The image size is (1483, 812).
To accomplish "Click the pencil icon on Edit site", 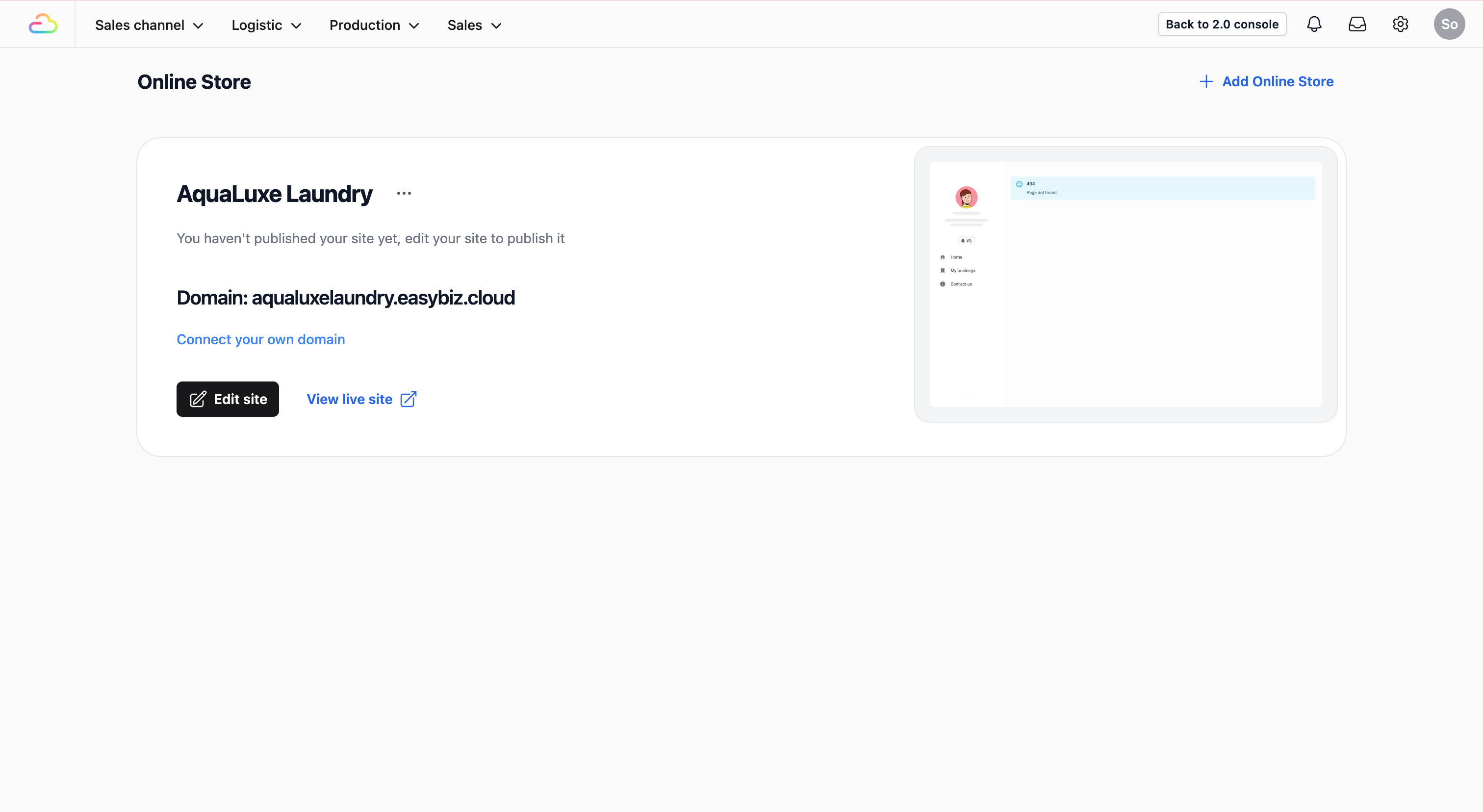I will coord(198,400).
